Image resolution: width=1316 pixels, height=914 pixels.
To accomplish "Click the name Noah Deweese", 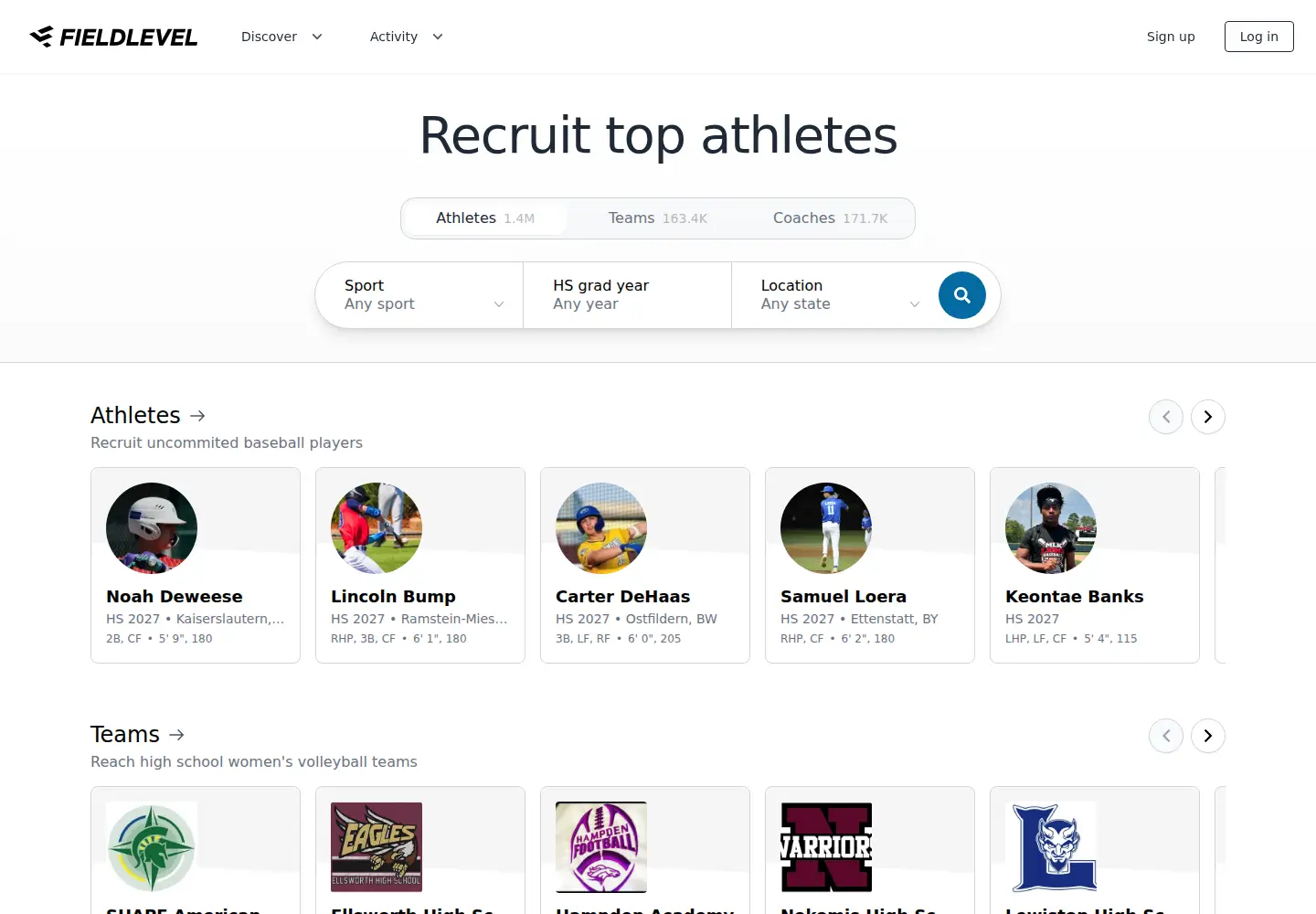I will coord(175,597).
